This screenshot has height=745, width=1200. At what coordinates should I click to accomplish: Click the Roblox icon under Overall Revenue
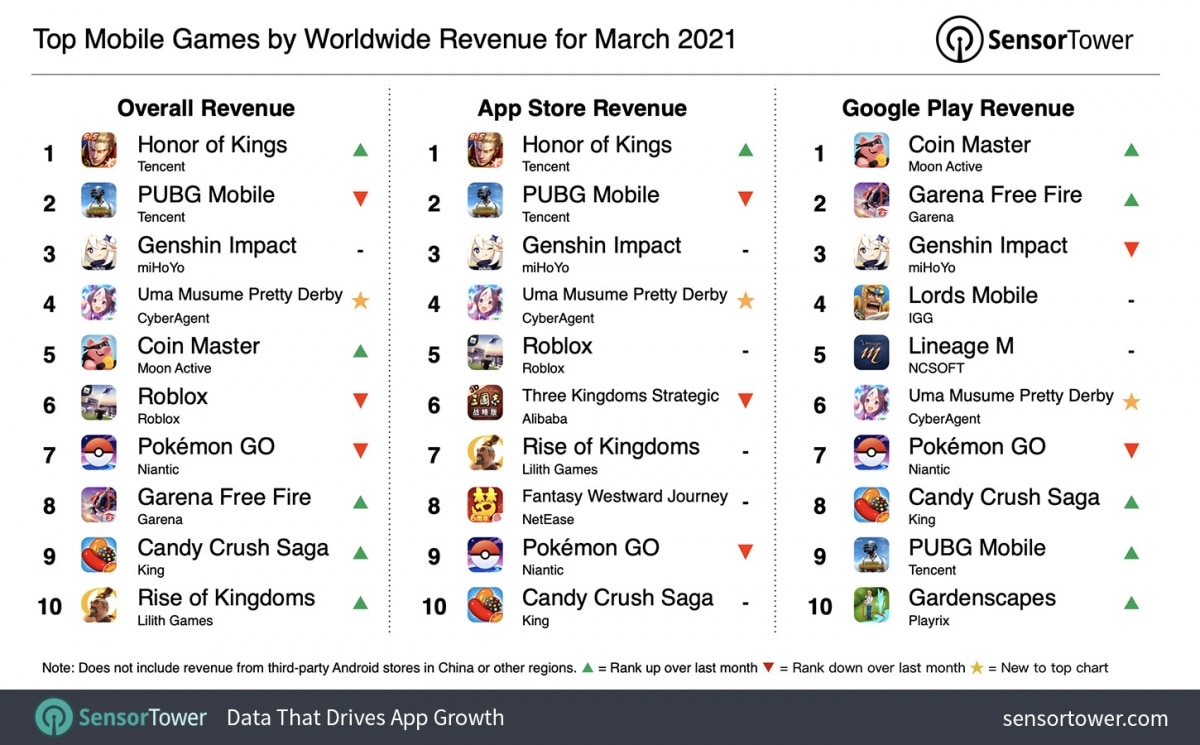tap(98, 404)
